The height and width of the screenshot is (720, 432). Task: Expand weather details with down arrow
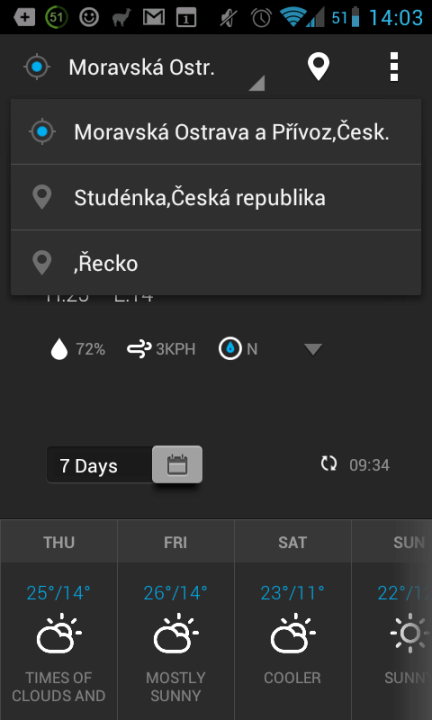click(x=314, y=349)
